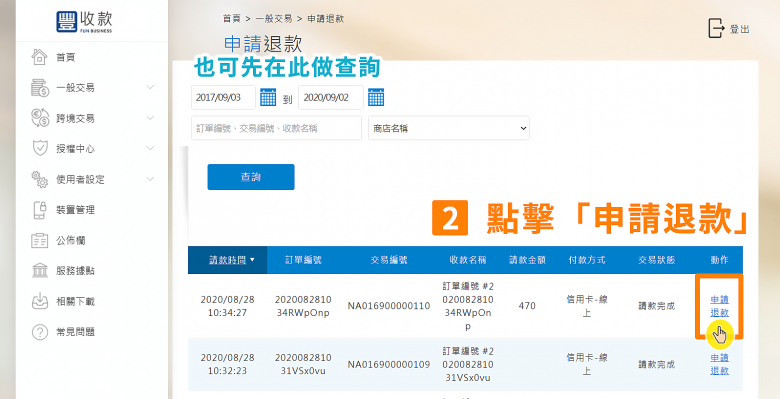Click timestamp 2020/08/28 10:32:23
Screen dimensions: 780x399
(x=227, y=364)
